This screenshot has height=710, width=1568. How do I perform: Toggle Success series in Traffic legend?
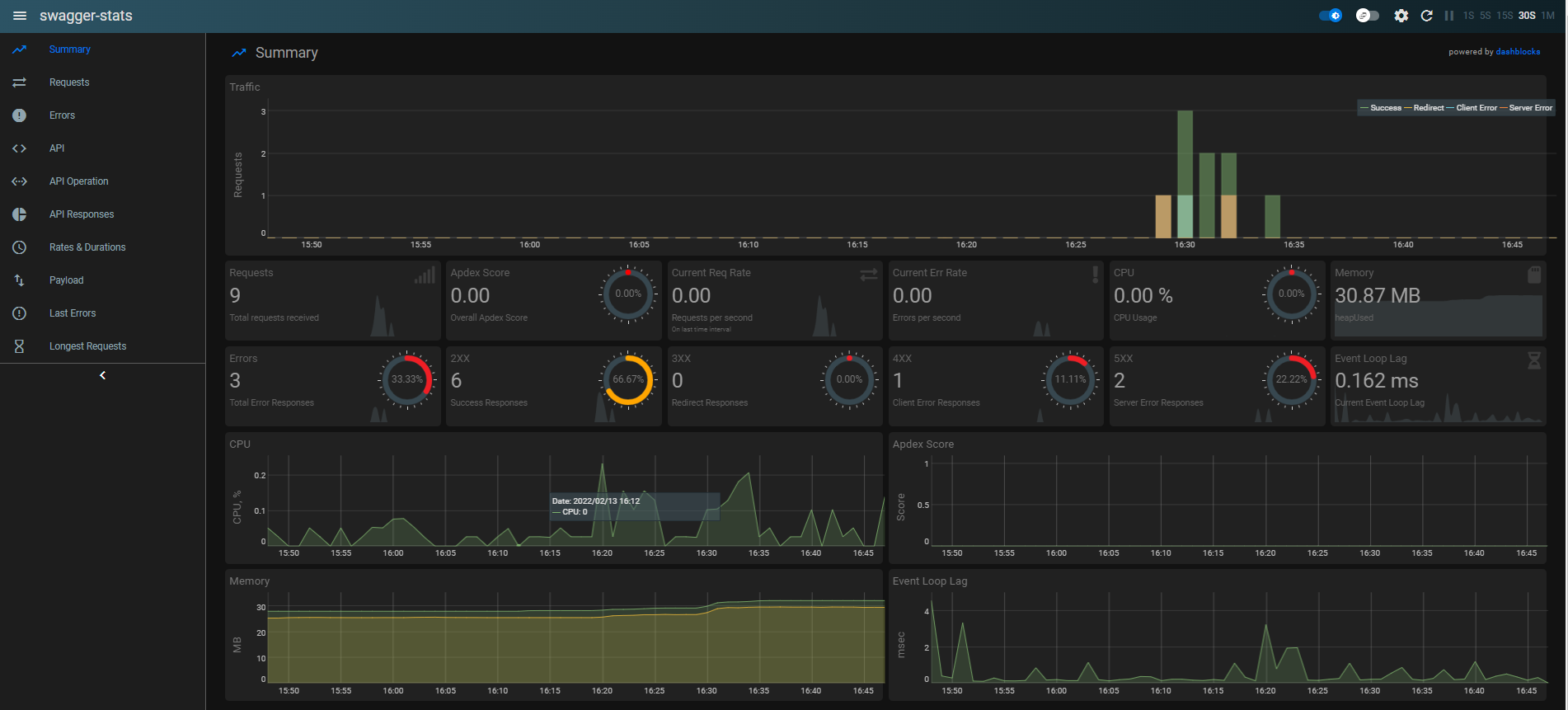[1382, 108]
